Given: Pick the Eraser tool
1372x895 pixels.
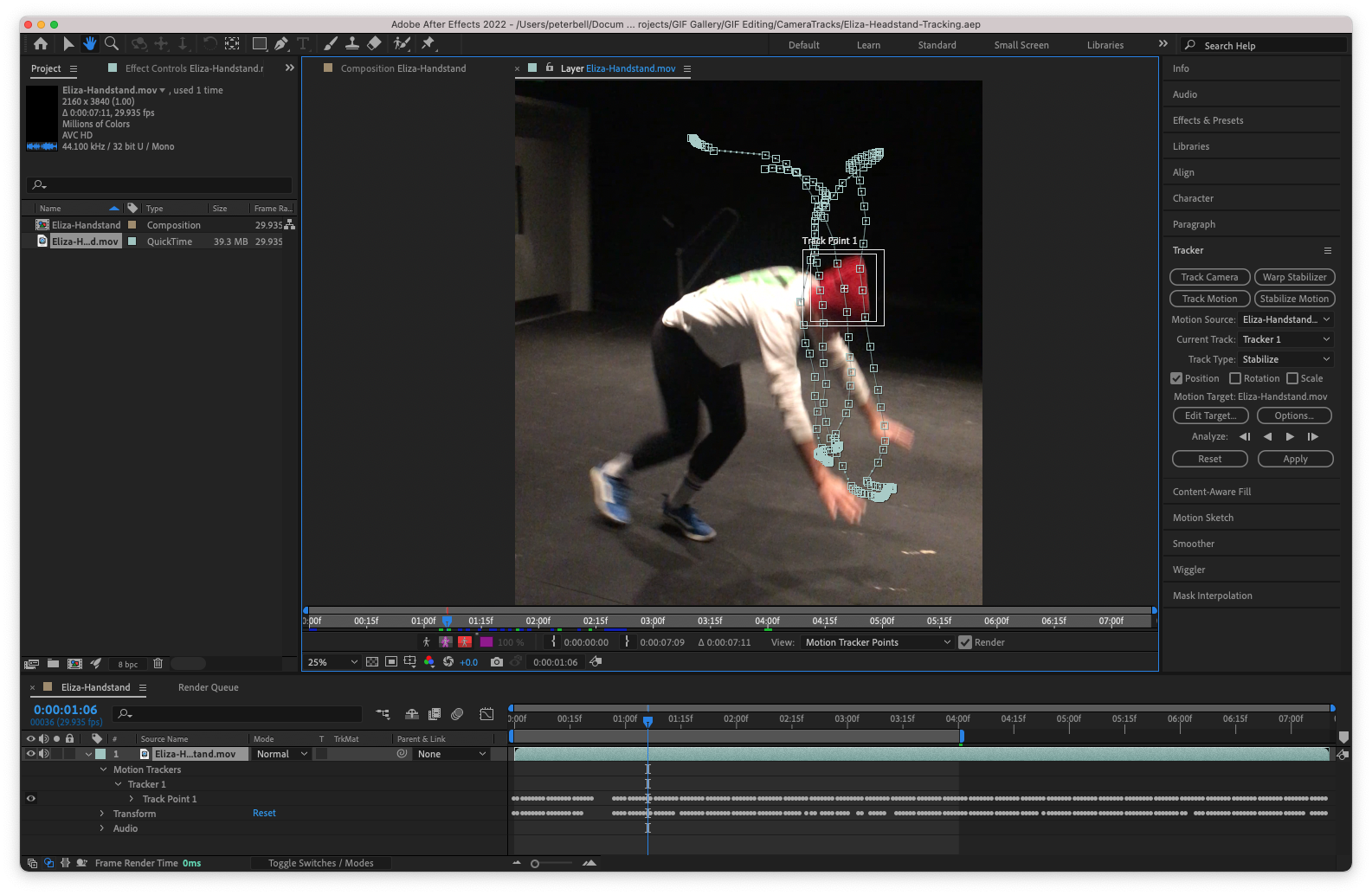Looking at the screenshot, I should click(x=374, y=44).
